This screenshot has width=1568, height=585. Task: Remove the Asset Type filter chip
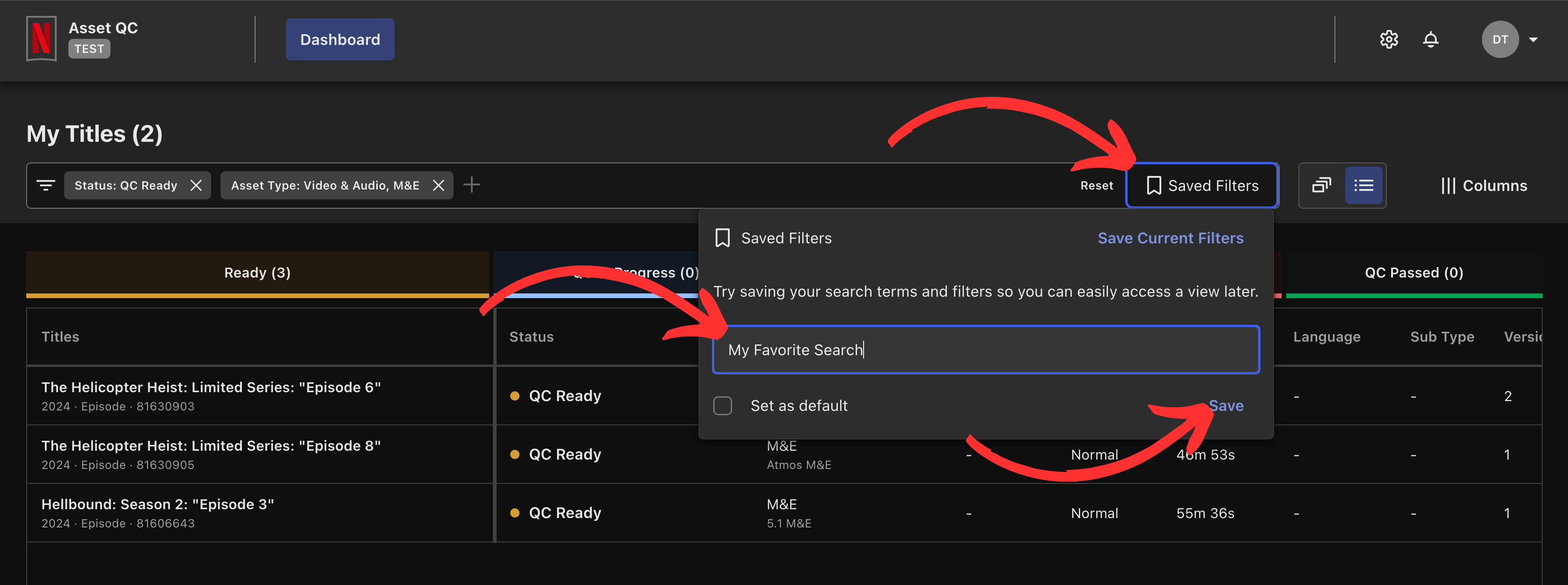point(438,185)
